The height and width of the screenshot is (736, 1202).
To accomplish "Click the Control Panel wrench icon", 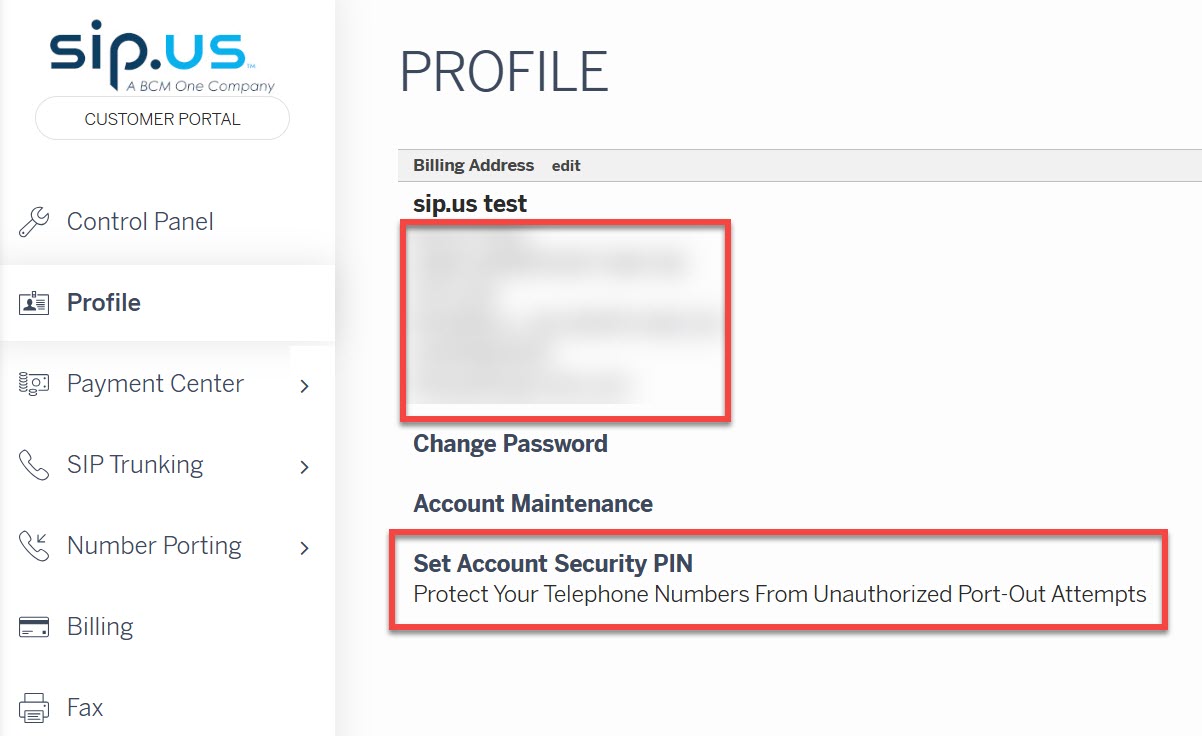I will pos(34,222).
